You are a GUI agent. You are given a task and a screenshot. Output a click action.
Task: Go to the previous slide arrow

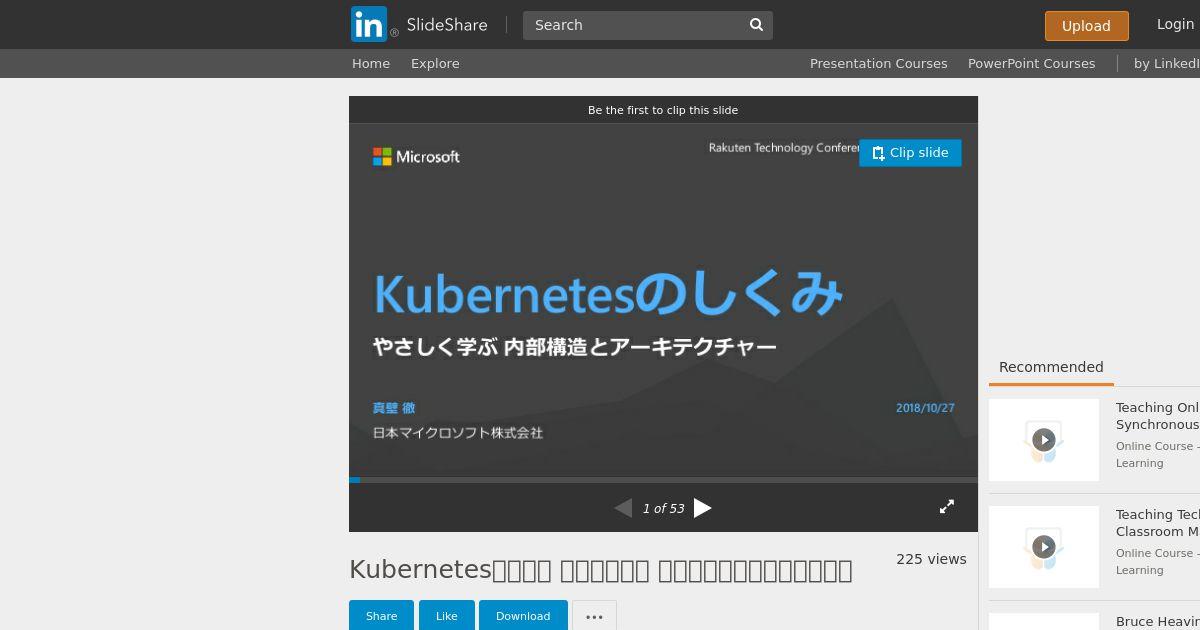623,508
